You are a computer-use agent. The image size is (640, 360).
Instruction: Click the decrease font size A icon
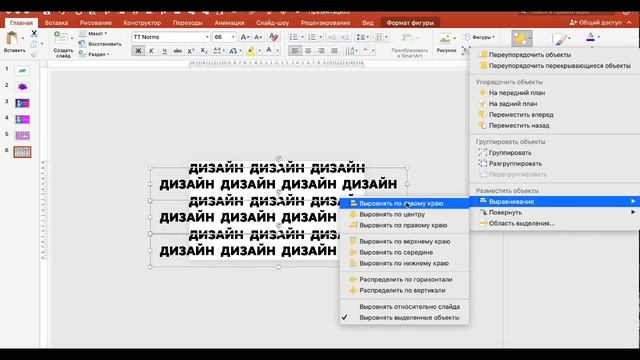pos(258,37)
